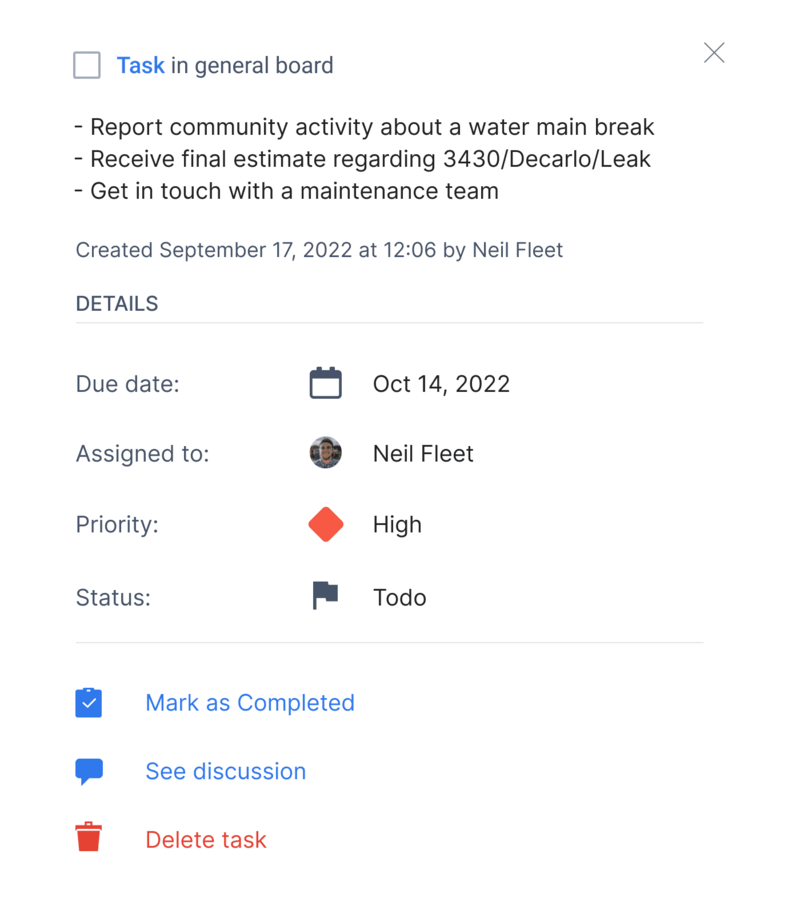
Task: Click the assignee name Neil Fleet
Action: (423, 452)
